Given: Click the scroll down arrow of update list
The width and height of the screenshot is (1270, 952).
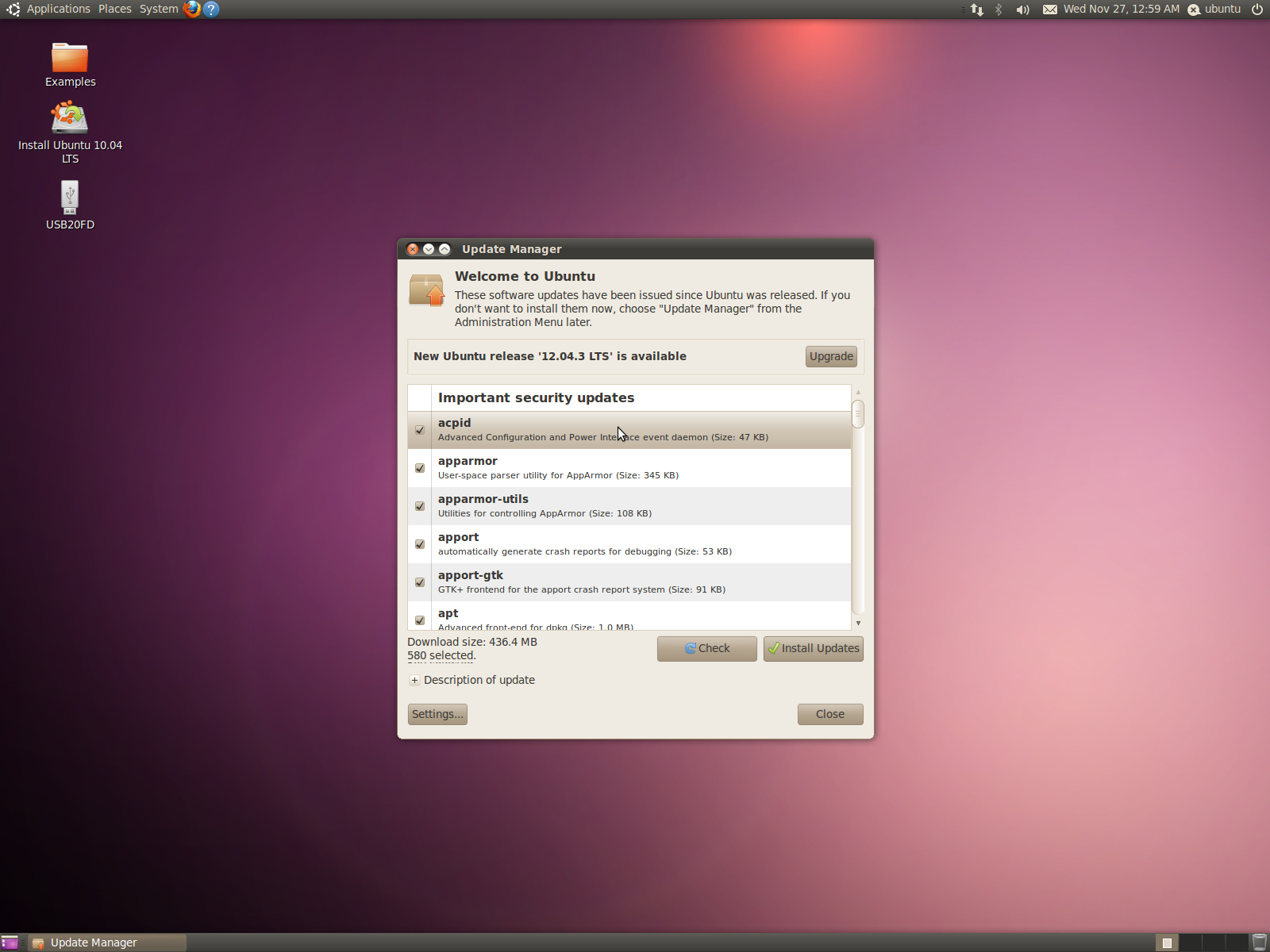Looking at the screenshot, I should tap(858, 624).
